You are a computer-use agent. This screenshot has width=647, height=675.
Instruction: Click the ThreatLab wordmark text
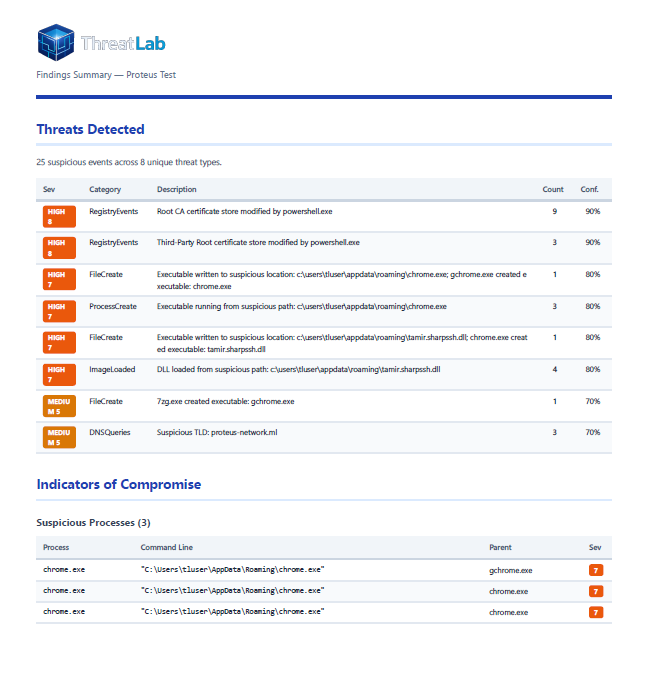click(123, 43)
